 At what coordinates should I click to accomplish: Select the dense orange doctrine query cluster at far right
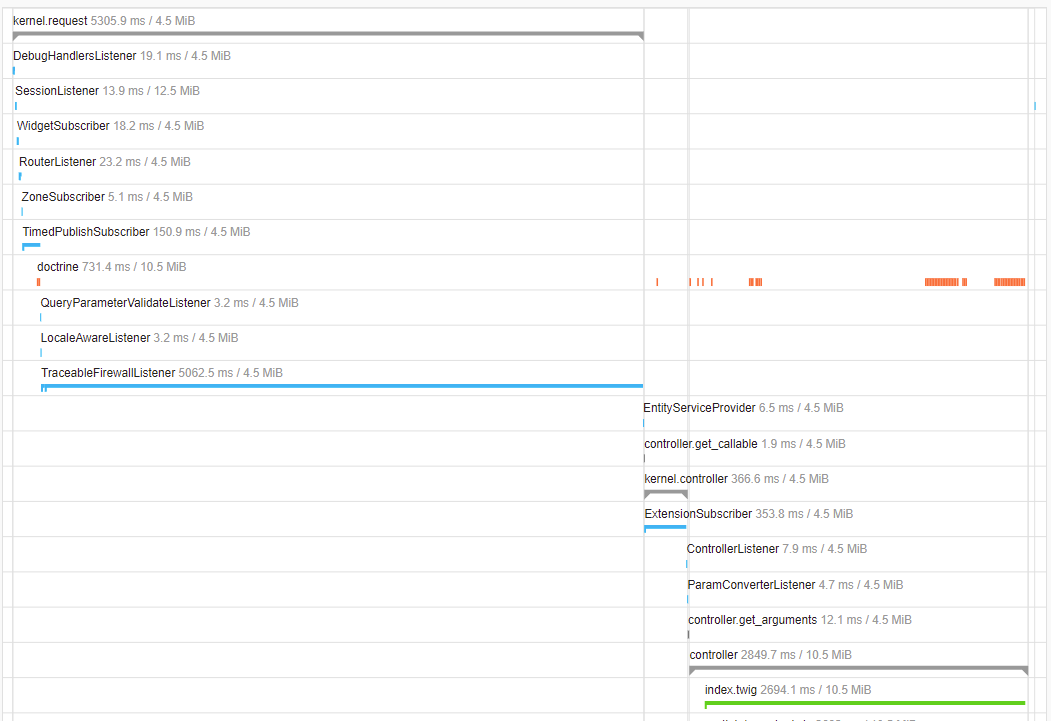click(1009, 282)
